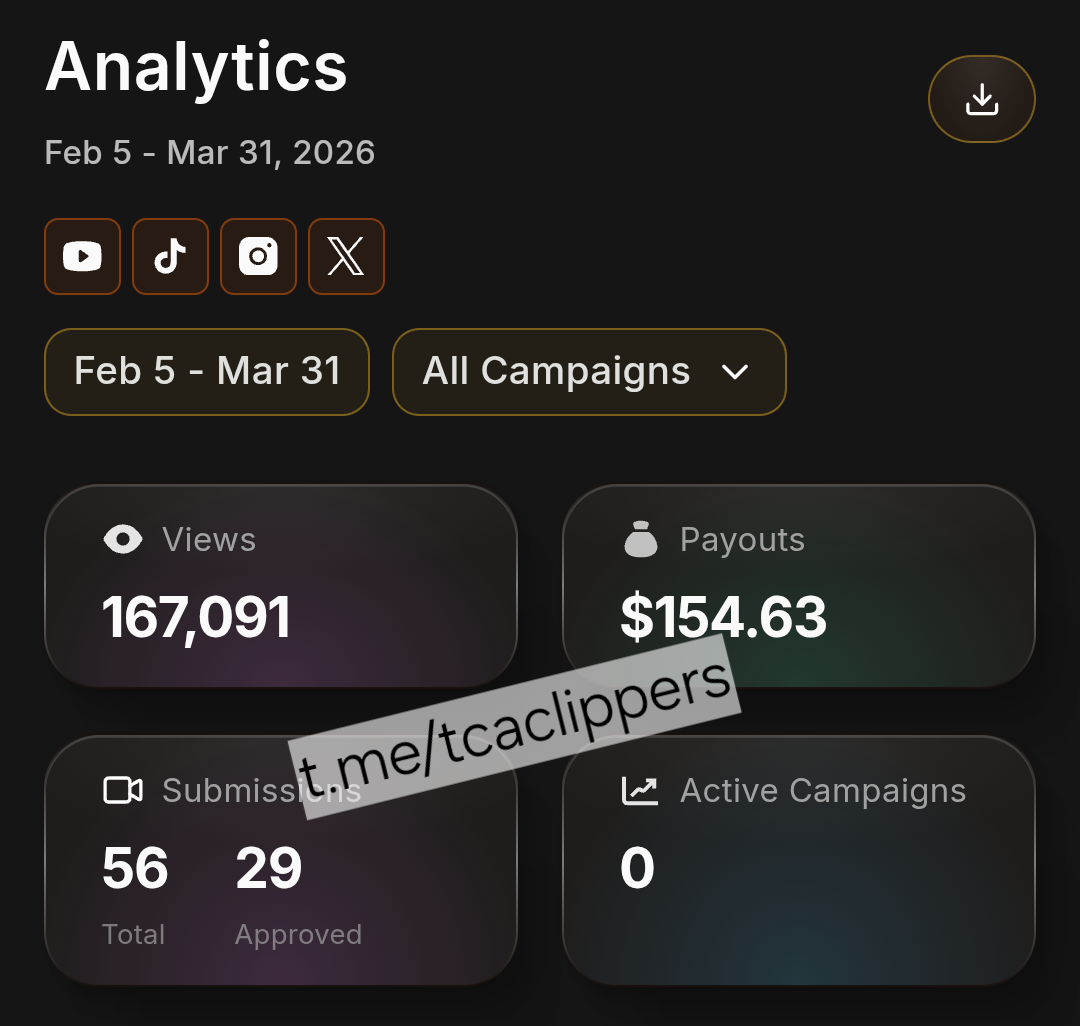Image resolution: width=1080 pixels, height=1026 pixels.
Task: Click the video camera Submissions icon
Action: [x=123, y=791]
